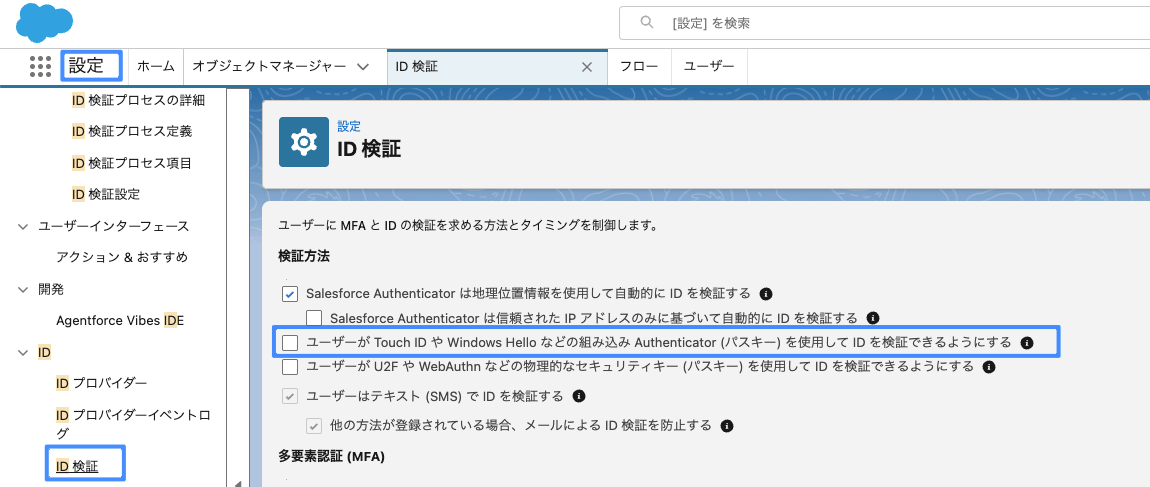1150x487 pixels.
Task: Enable trusted IP address only verification
Action: click(315, 318)
